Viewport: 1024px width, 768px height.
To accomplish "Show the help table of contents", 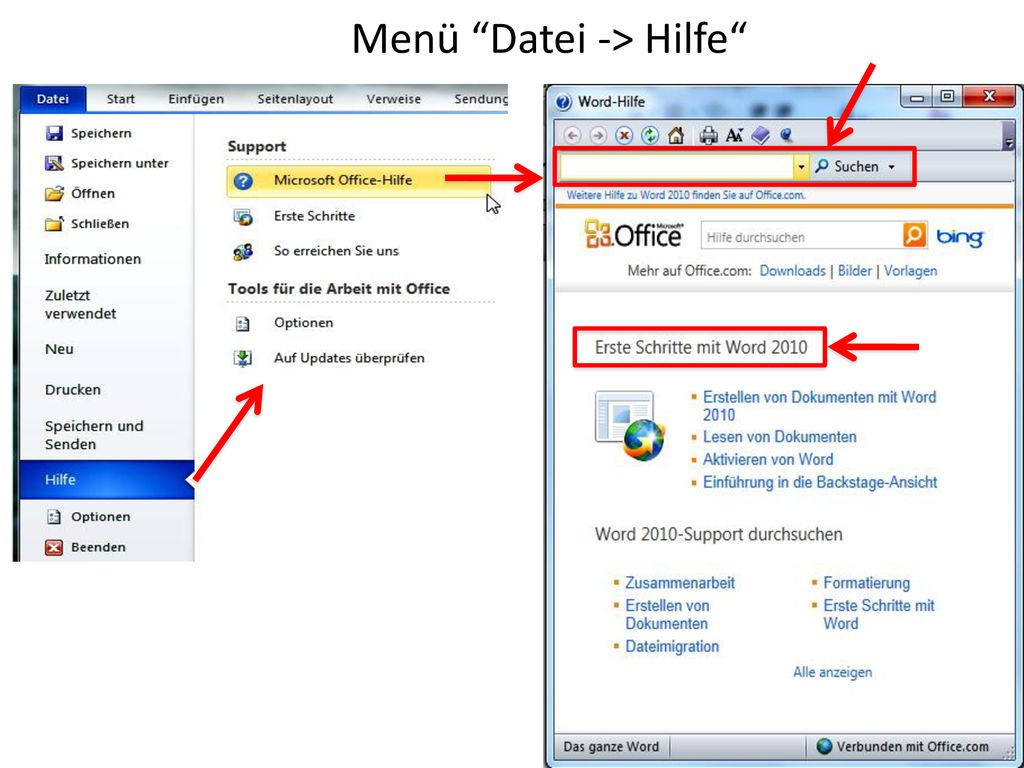I will 760,135.
